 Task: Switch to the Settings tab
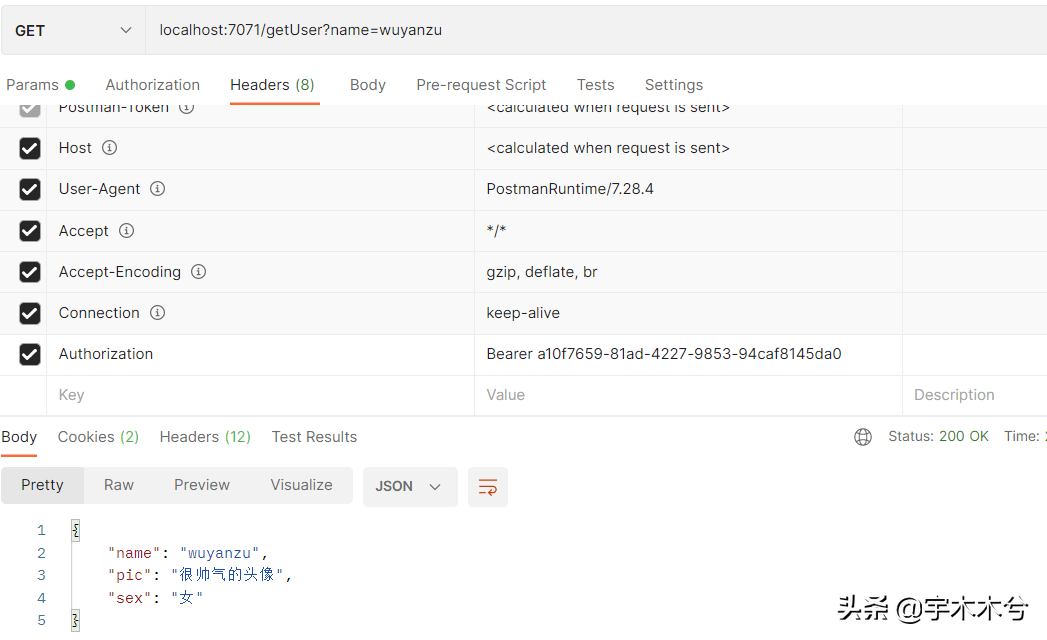tap(673, 85)
